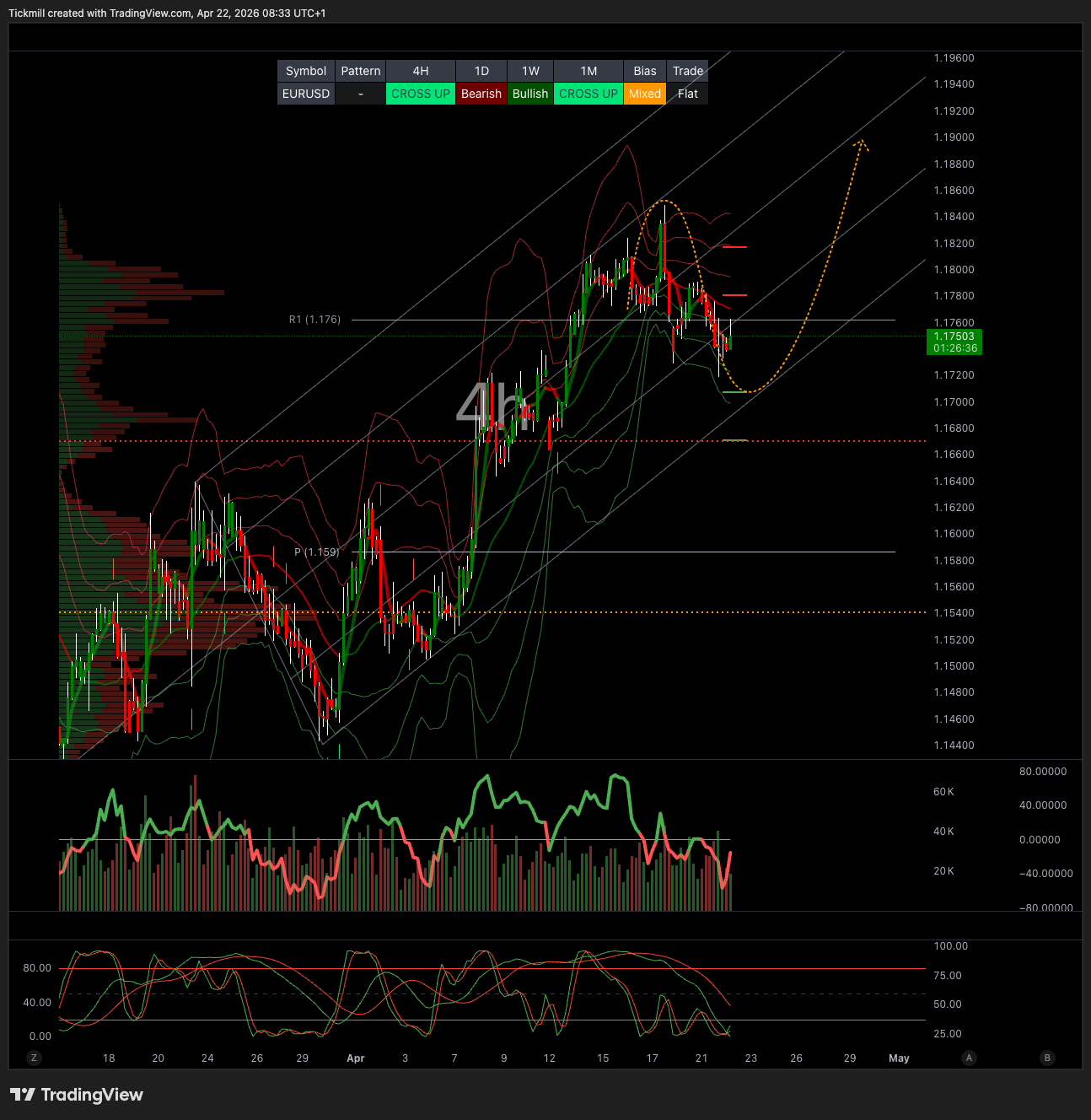Click the TradingView logo
The width and height of the screenshot is (1091, 1120).
pos(77,1095)
